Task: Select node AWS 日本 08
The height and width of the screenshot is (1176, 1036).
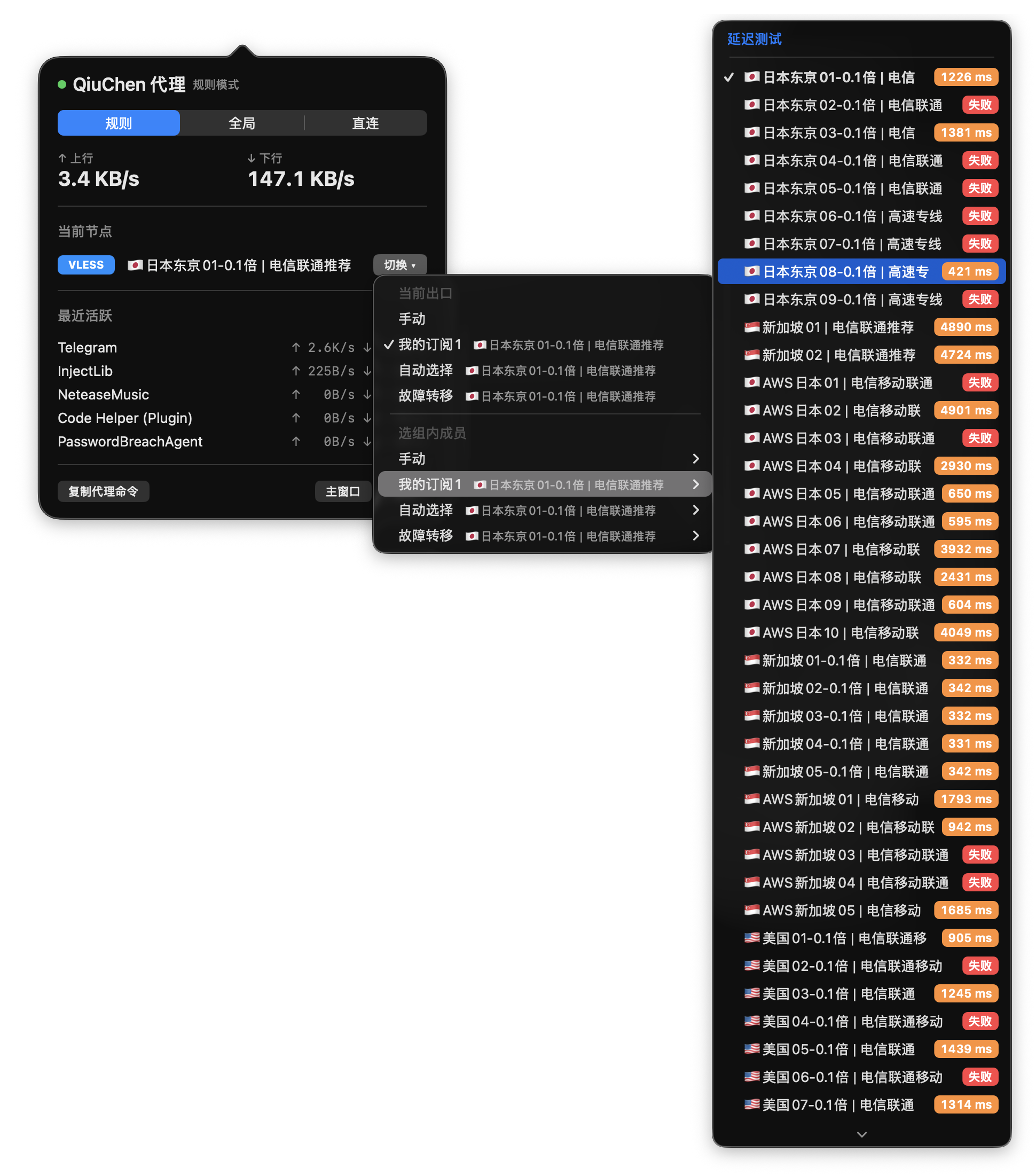Action: click(862, 576)
